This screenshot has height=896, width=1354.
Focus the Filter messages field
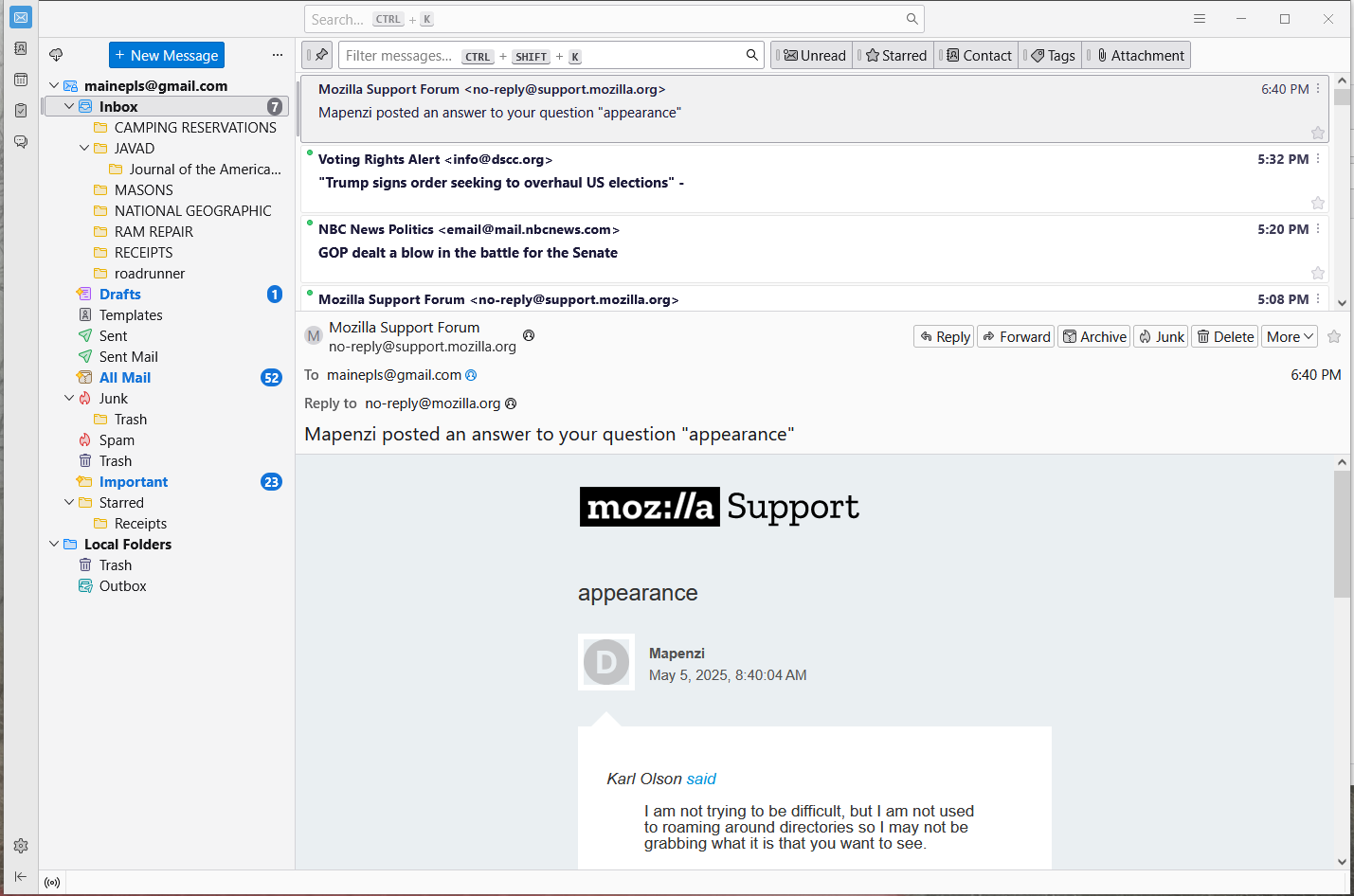click(551, 55)
